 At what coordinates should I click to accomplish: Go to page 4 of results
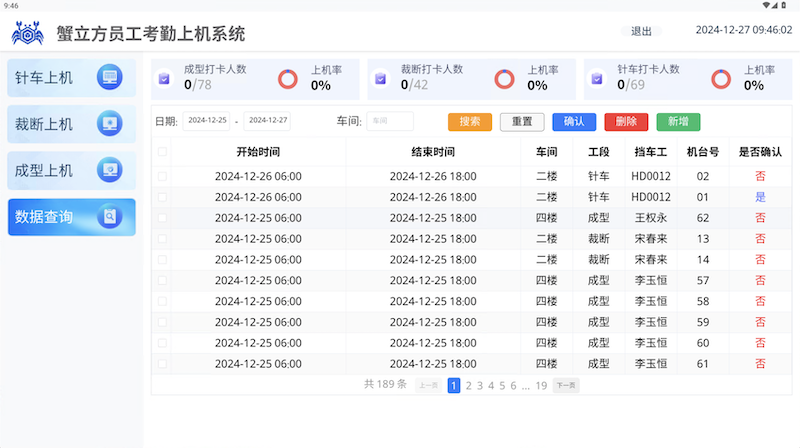[491, 386]
